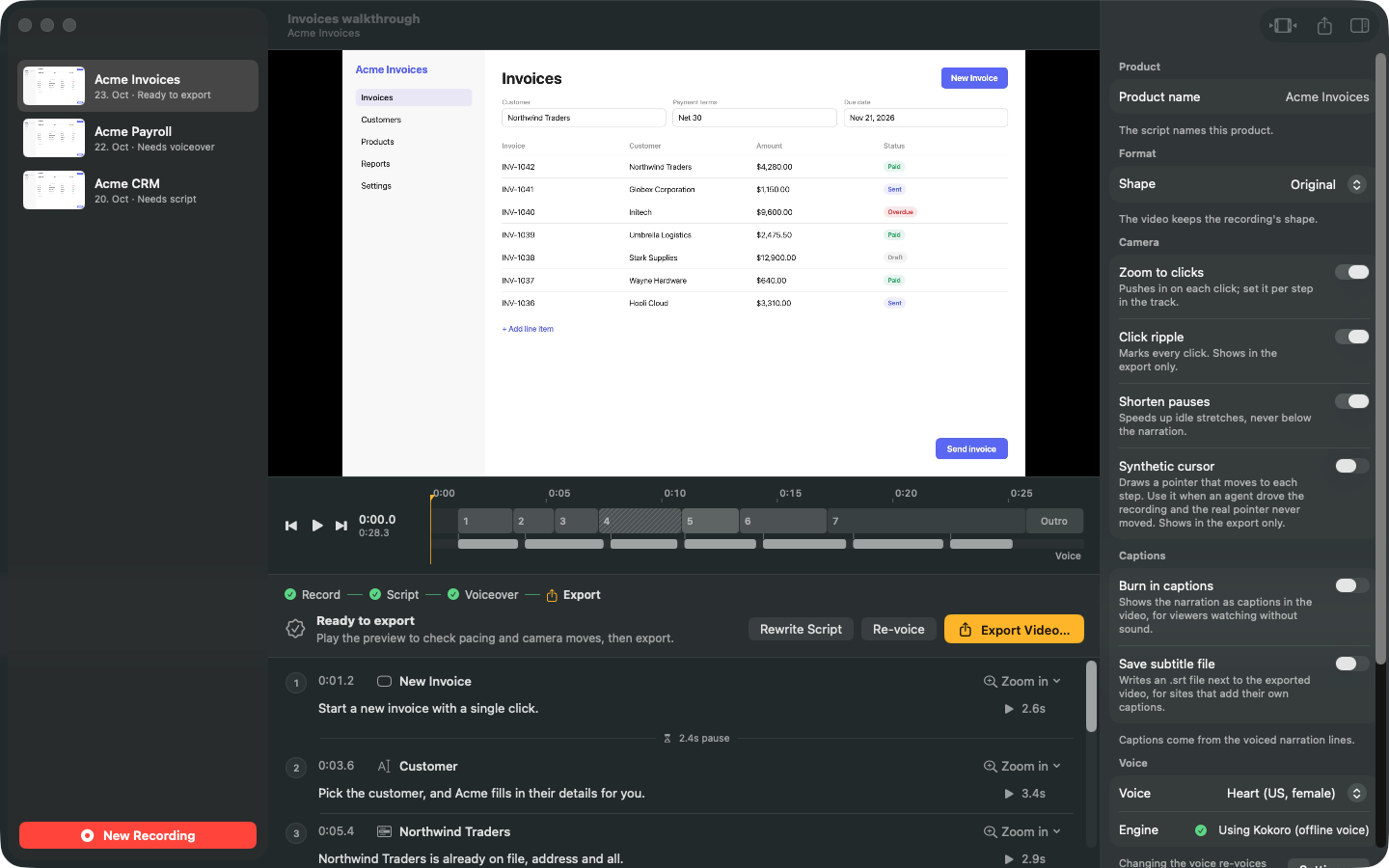
Task: Click the Export stage share icon
Action: 552,595
